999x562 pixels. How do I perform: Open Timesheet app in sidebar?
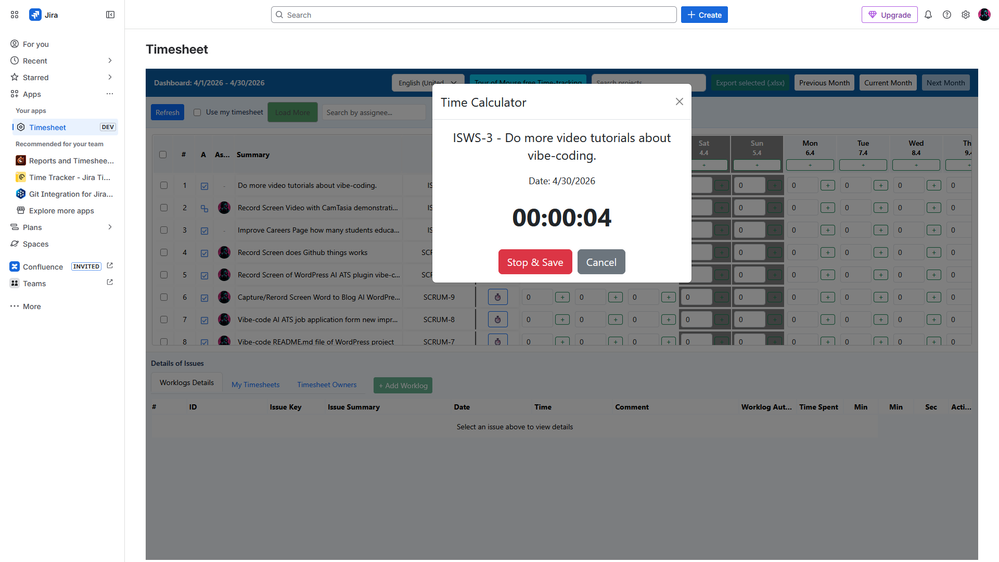tap(64, 127)
